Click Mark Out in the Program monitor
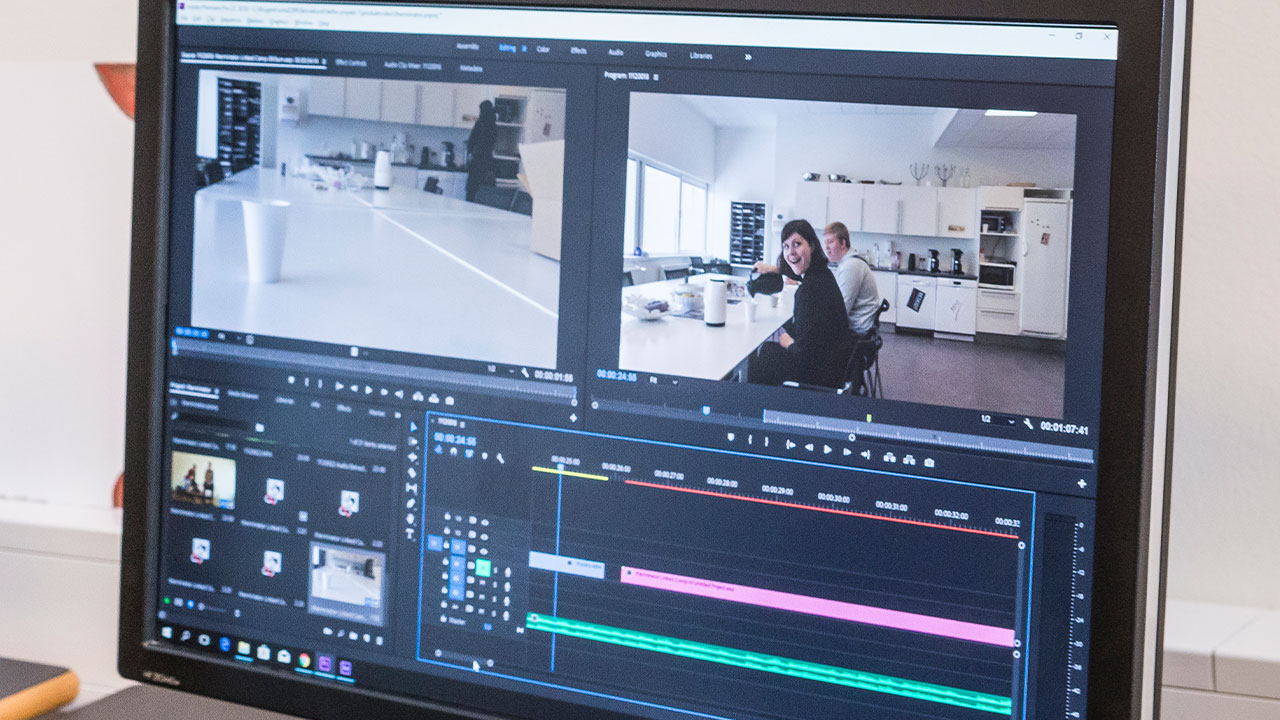The width and height of the screenshot is (1280, 720). coord(766,441)
